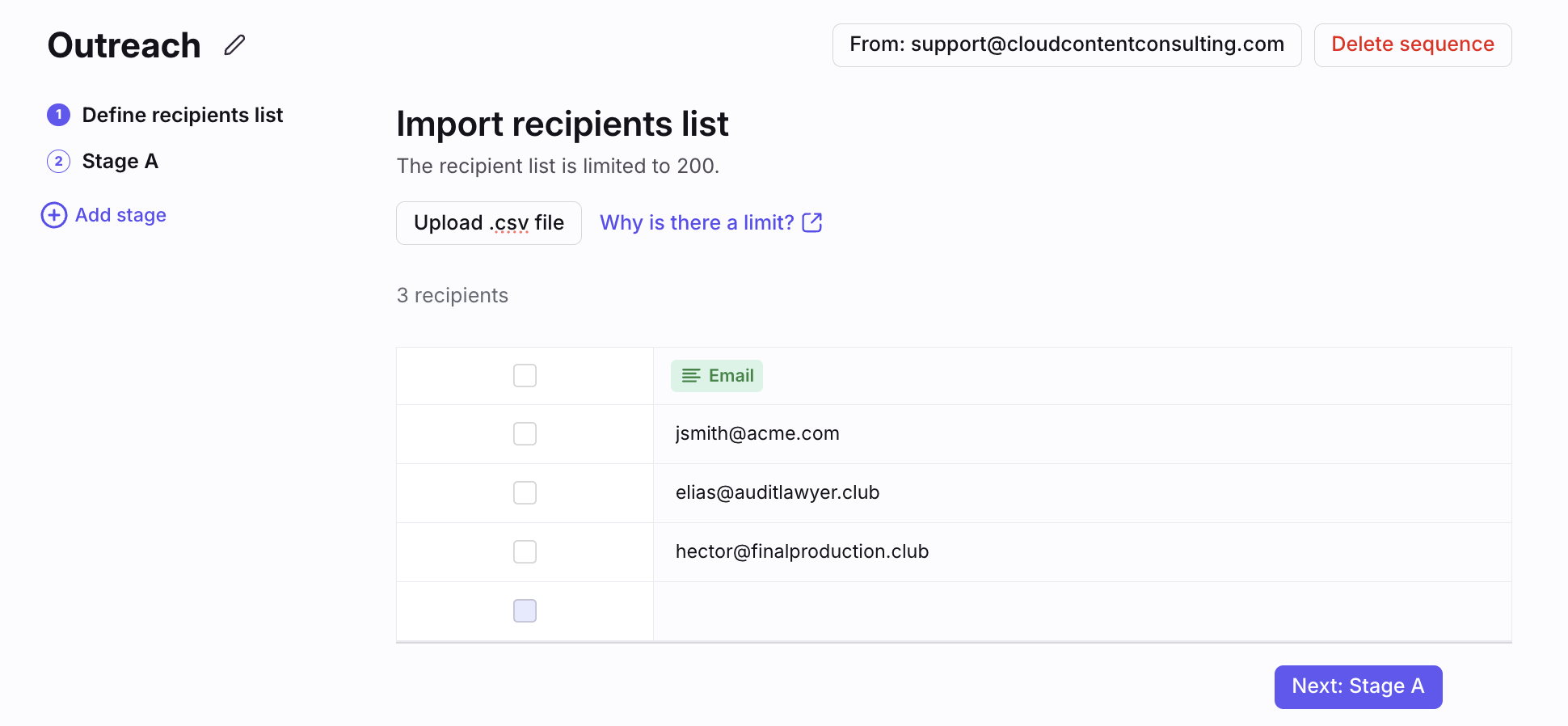Select the hector@finalproduction.club row checkbox
Screen dimensions: 1568x726
tap(525, 552)
